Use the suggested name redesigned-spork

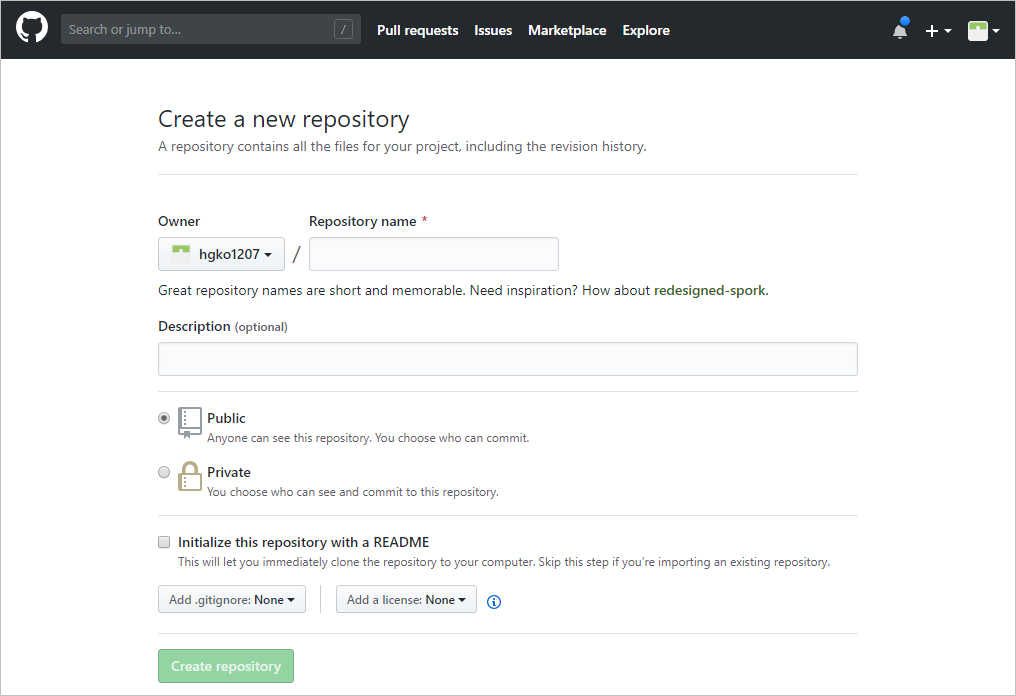[710, 290]
